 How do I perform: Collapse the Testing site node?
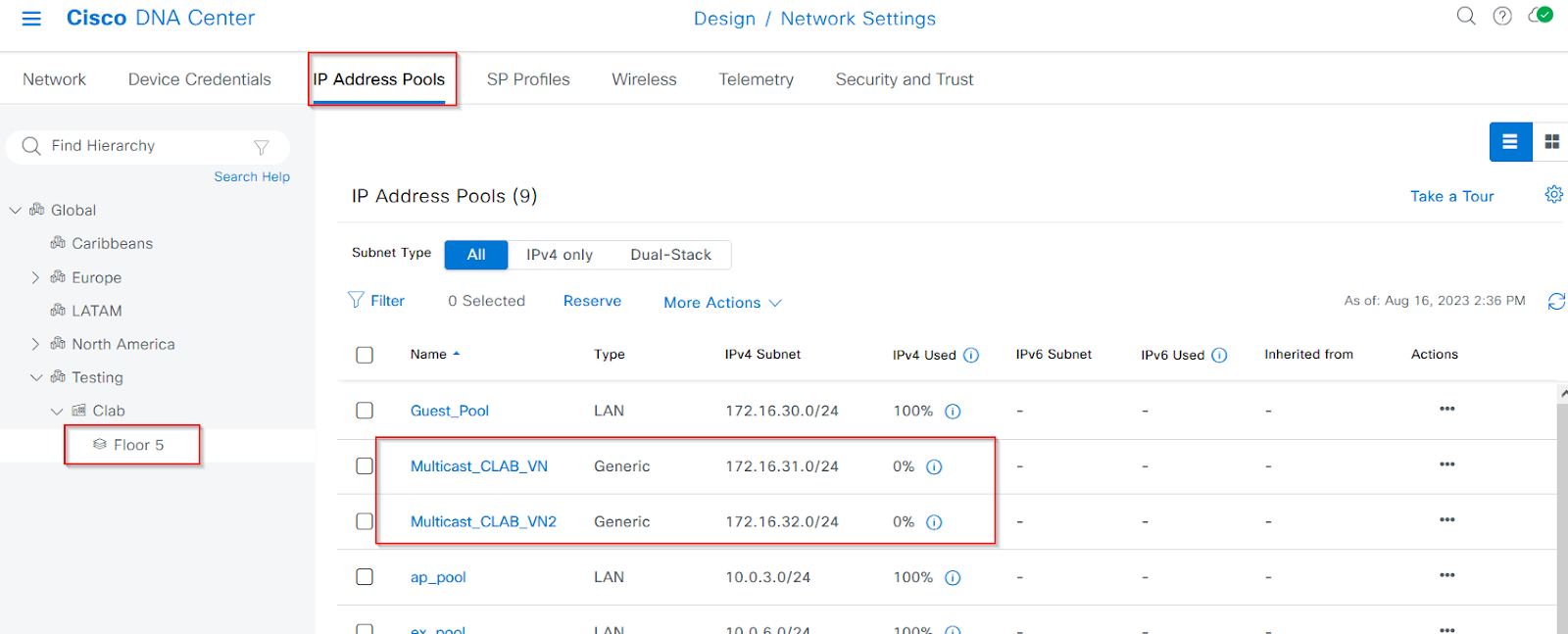coord(36,377)
